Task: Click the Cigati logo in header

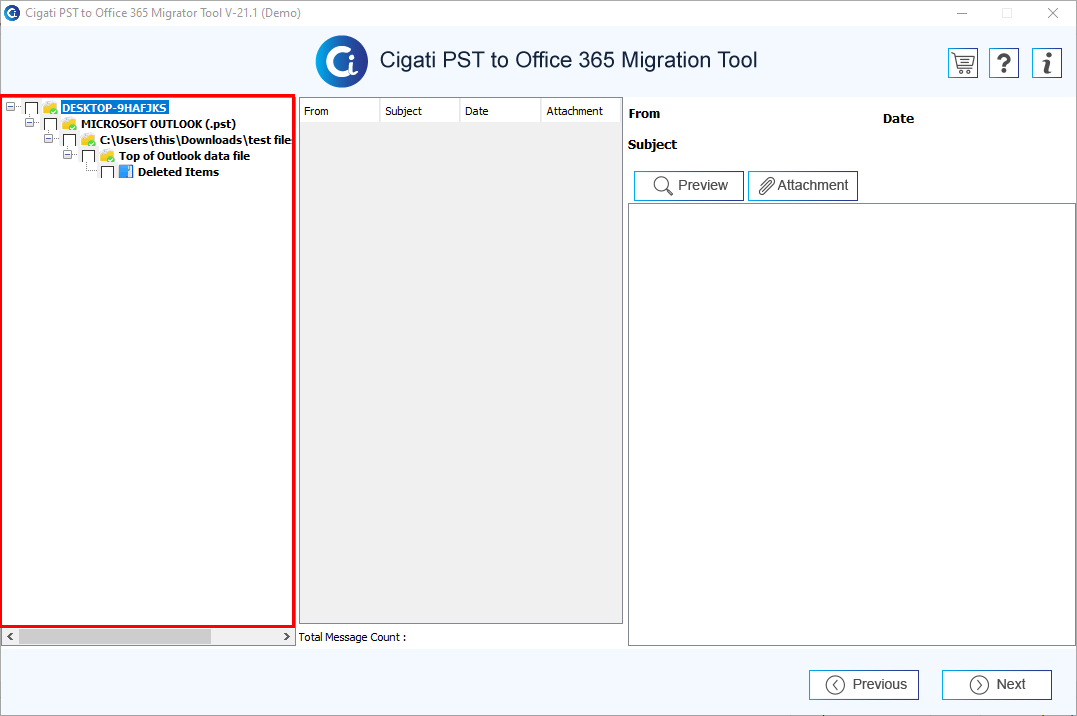Action: 341,61
